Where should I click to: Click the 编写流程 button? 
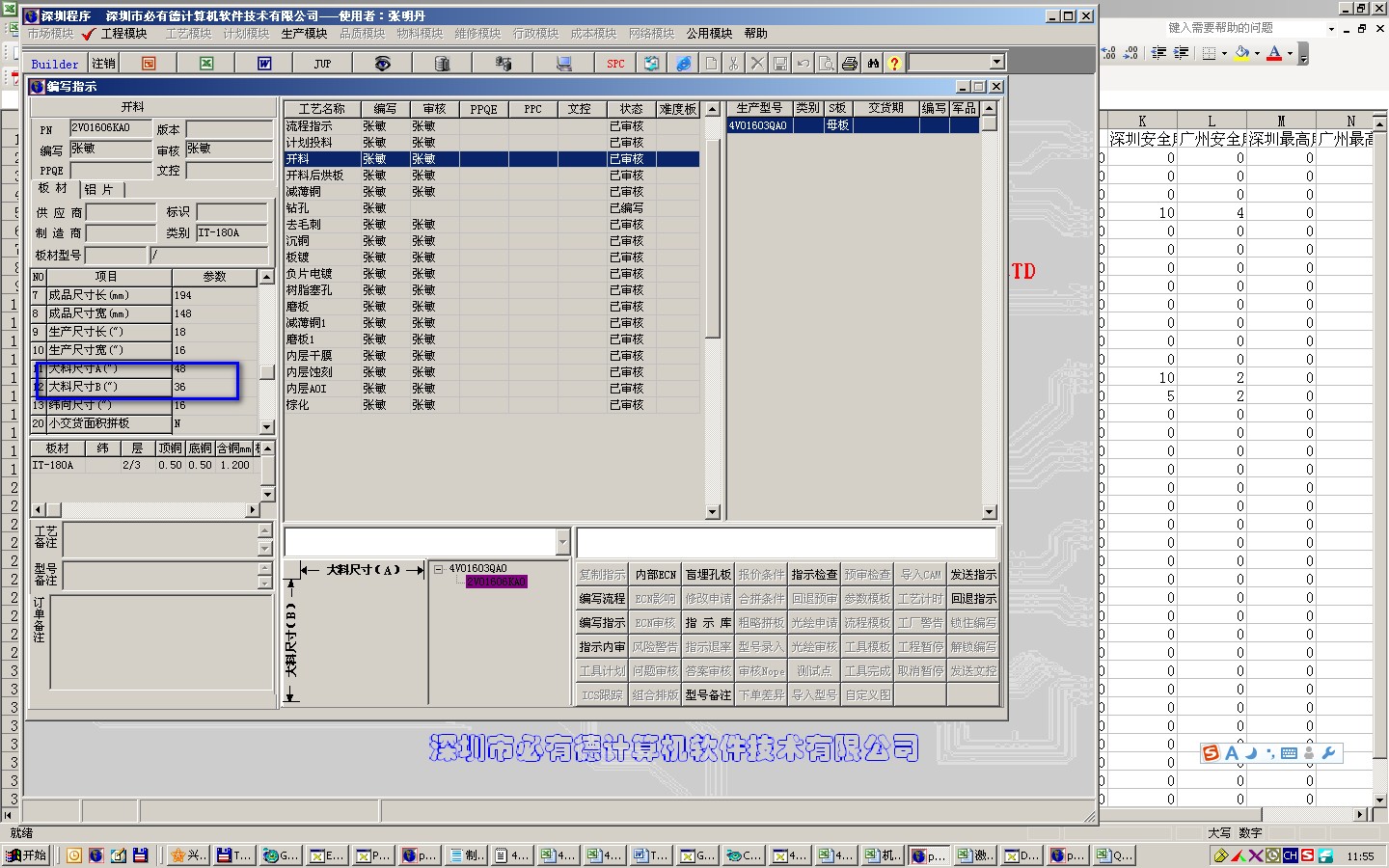pyautogui.click(x=602, y=599)
